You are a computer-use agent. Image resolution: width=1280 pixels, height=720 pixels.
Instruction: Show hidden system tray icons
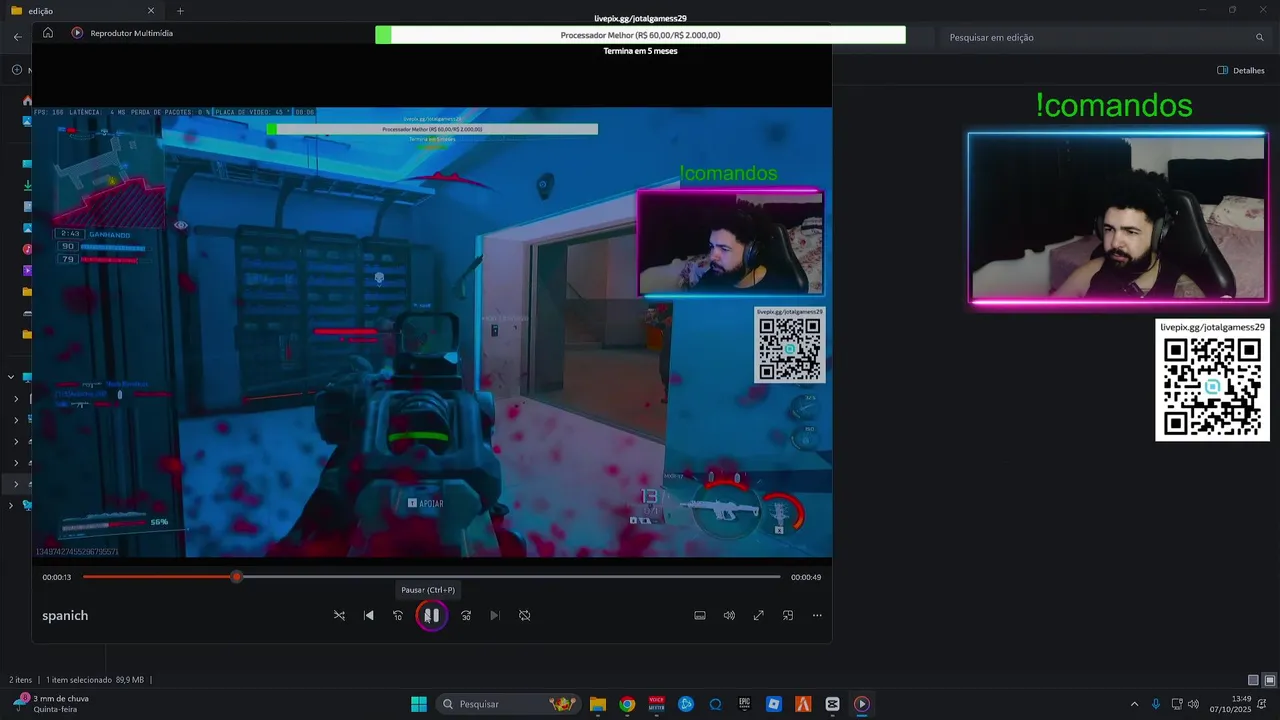click(1134, 704)
